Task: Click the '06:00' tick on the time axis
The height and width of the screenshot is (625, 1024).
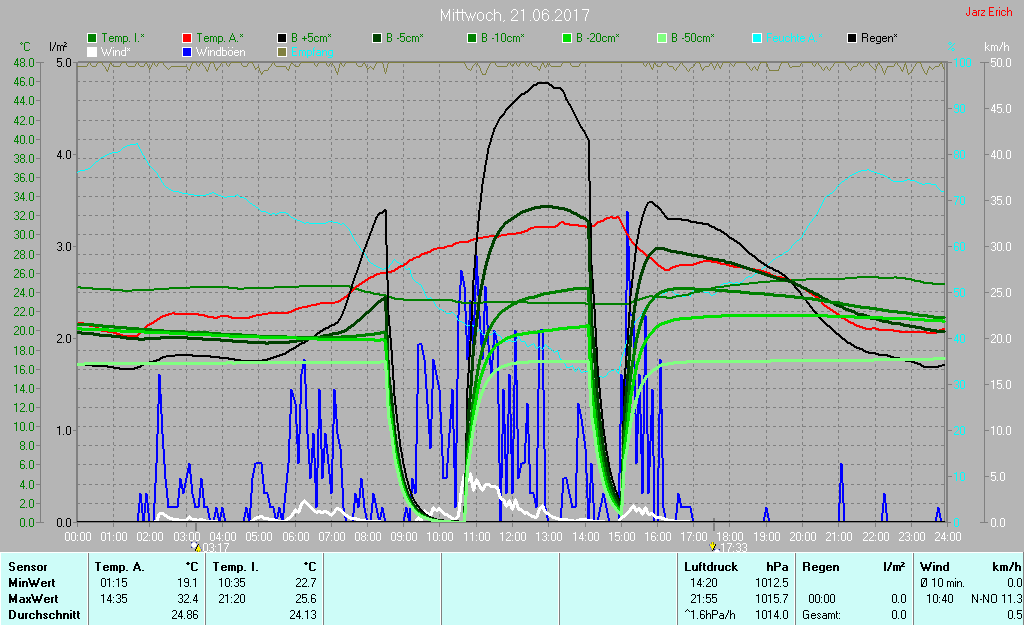Action: (x=295, y=536)
